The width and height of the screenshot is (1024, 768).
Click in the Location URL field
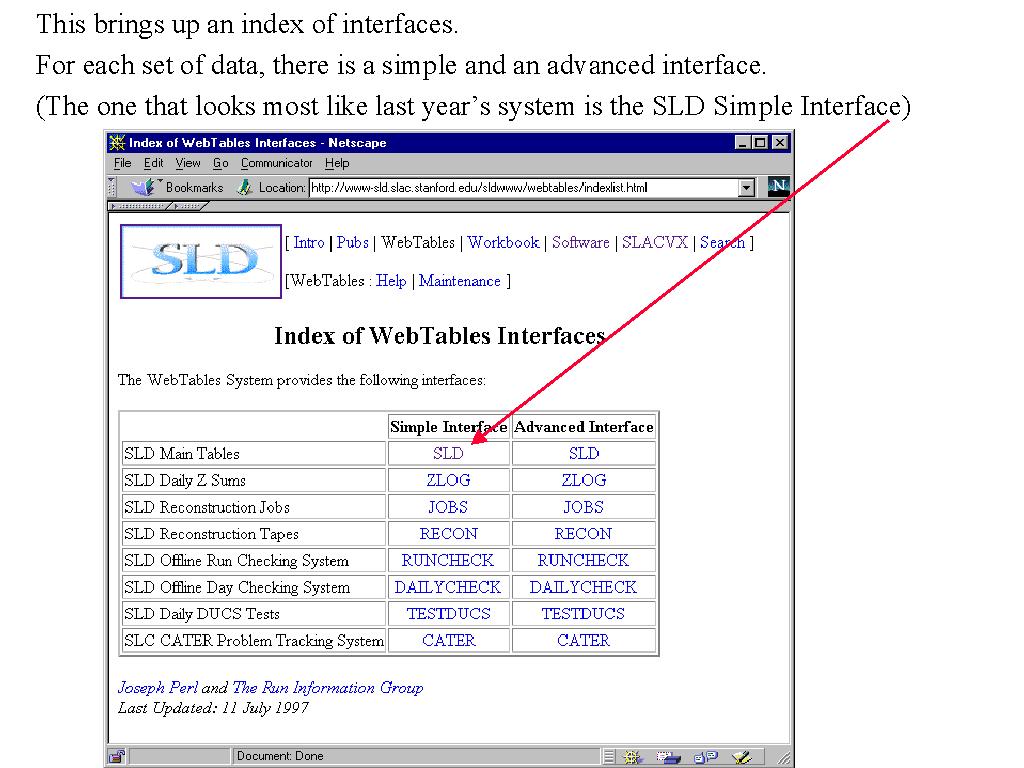520,187
